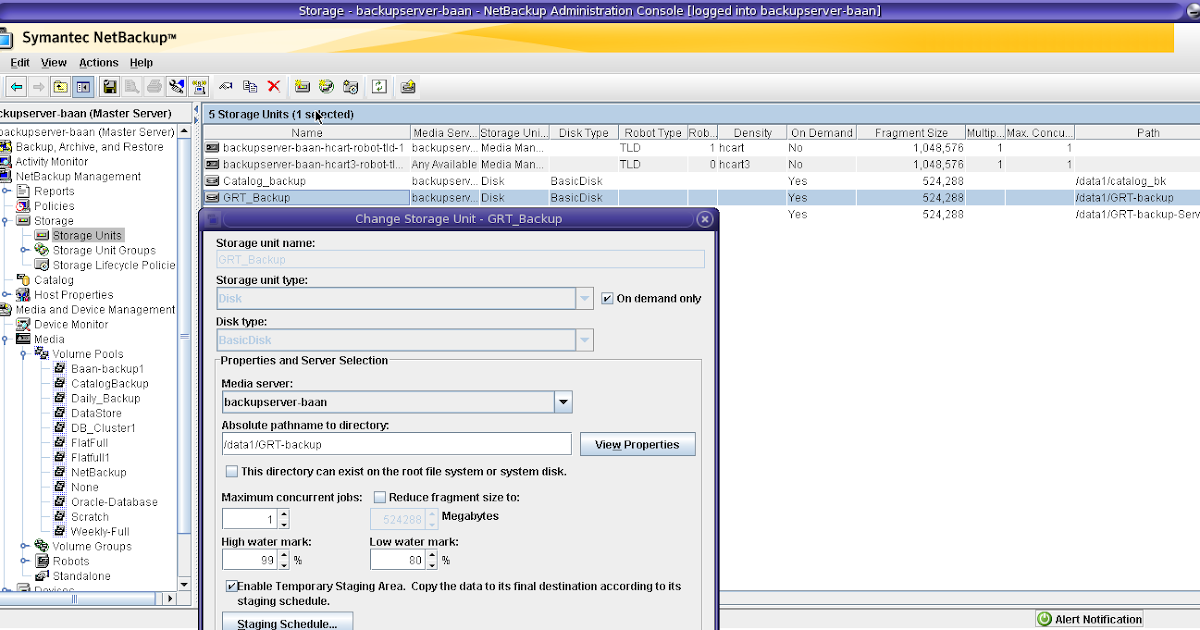Click the copy toolbar icon
Screen dimensions: 1200x630
click(250, 87)
